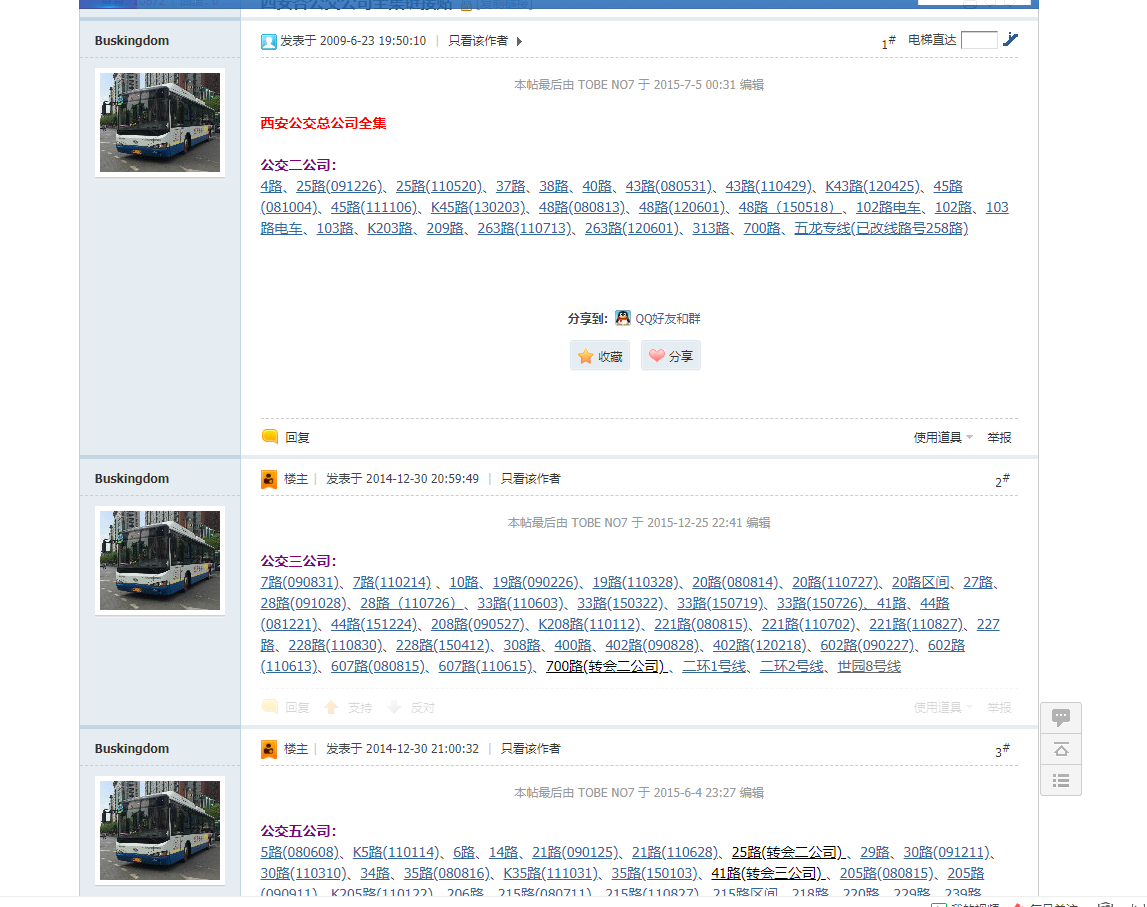
Task: Open the 37路 route link
Action: point(511,186)
